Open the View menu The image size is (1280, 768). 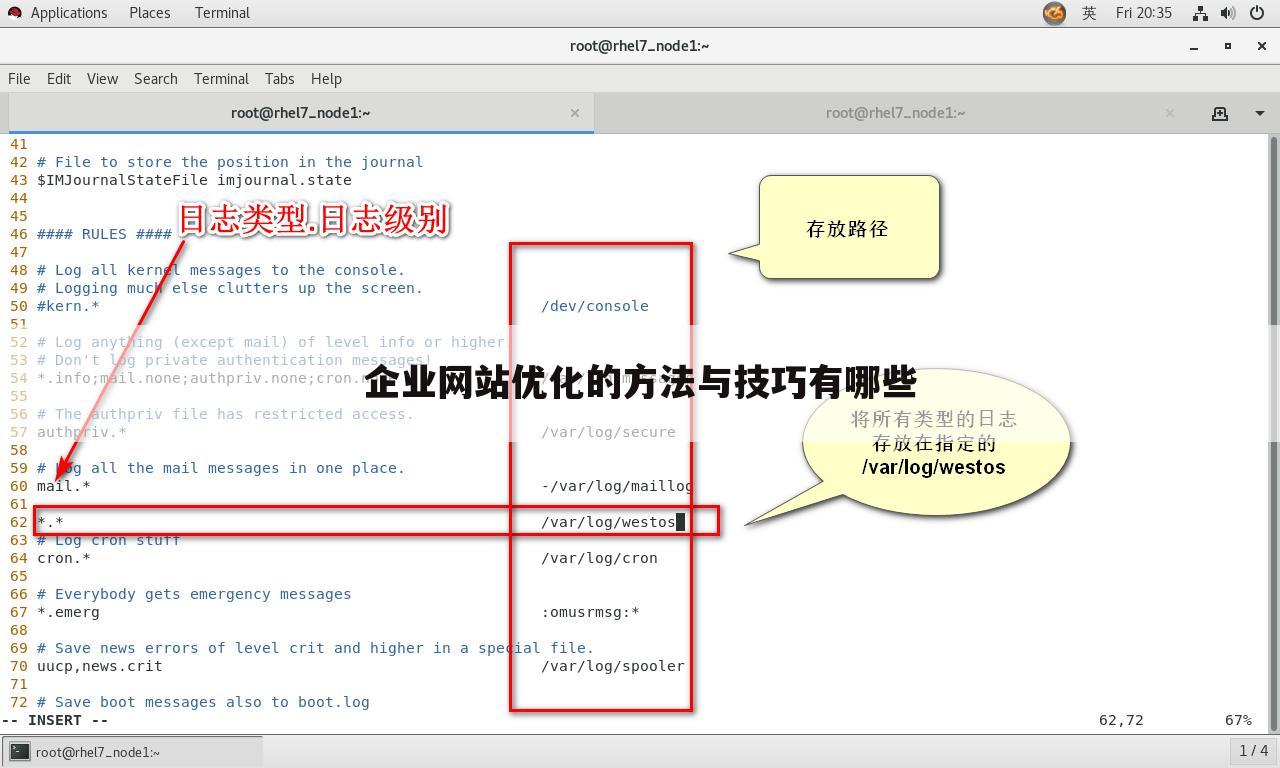102,78
